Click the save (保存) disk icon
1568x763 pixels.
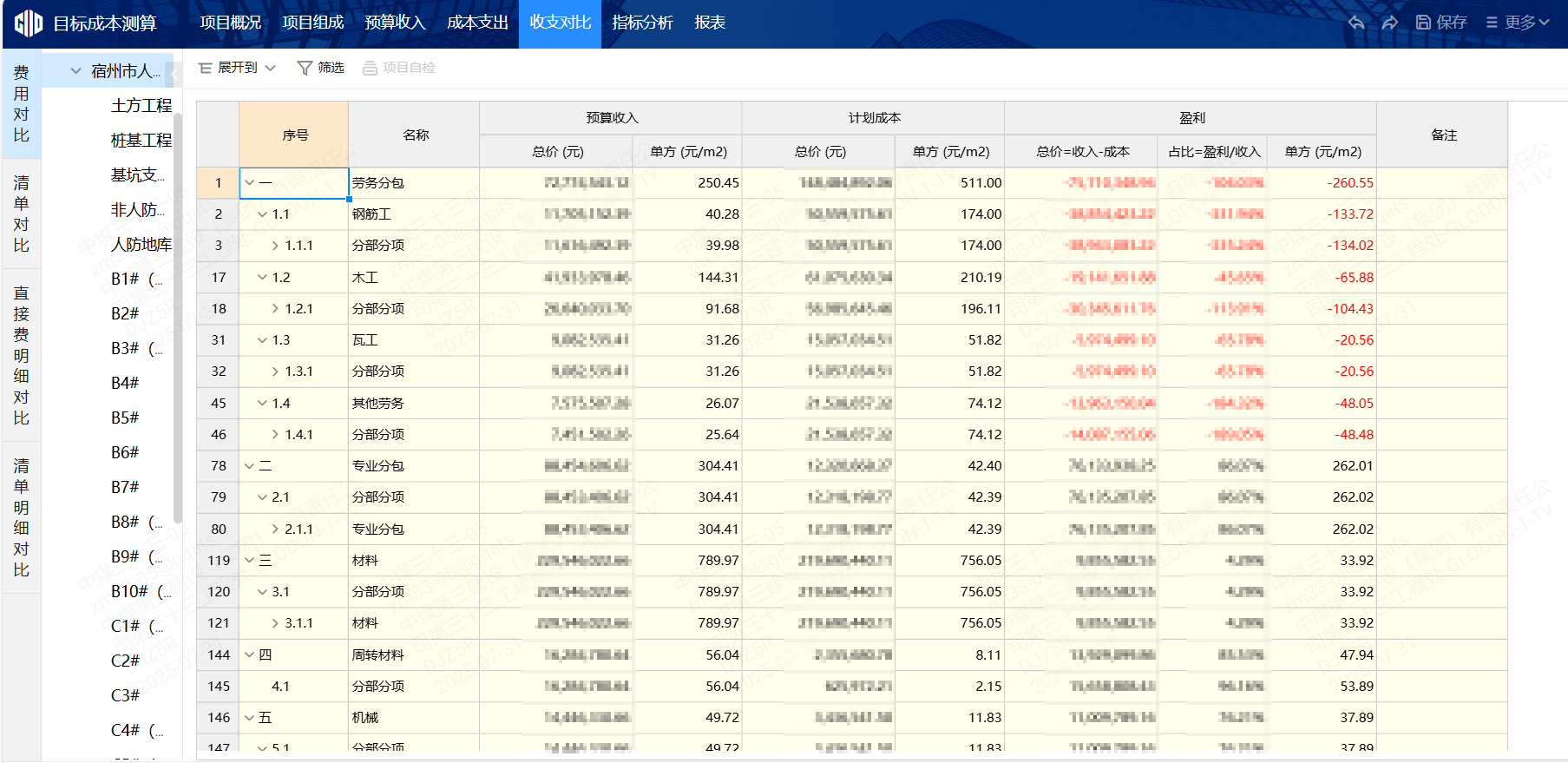click(x=1423, y=23)
